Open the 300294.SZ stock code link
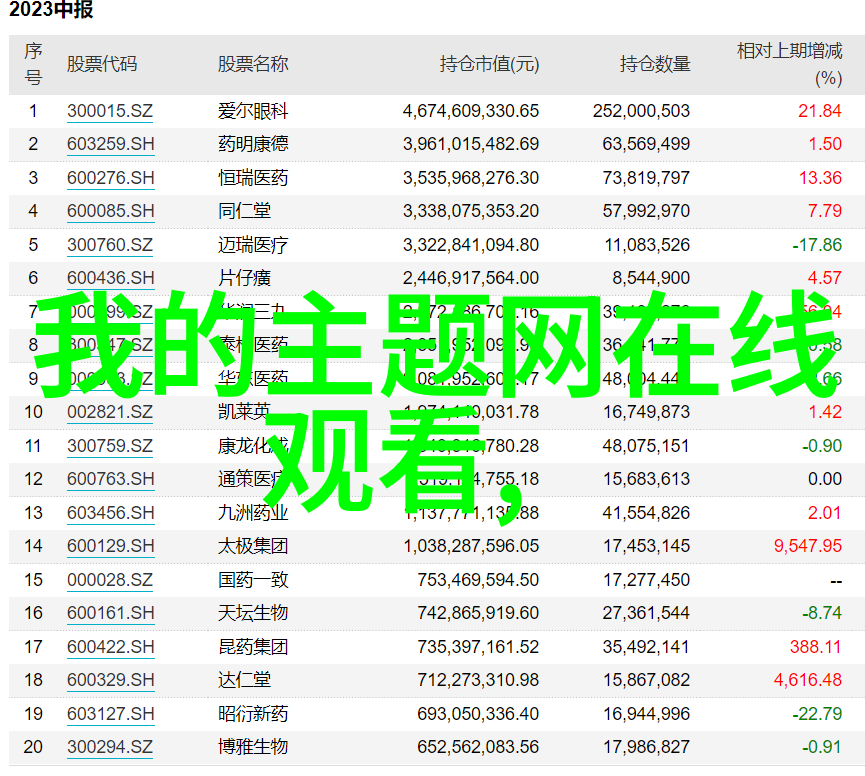The image size is (865, 776). point(110,747)
